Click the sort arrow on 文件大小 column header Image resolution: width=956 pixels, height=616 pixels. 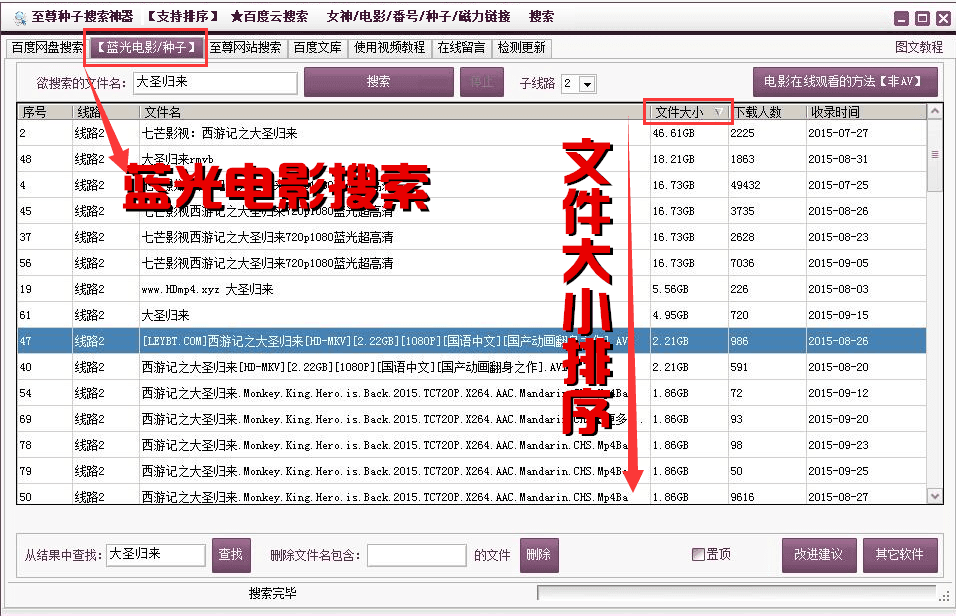coord(718,112)
